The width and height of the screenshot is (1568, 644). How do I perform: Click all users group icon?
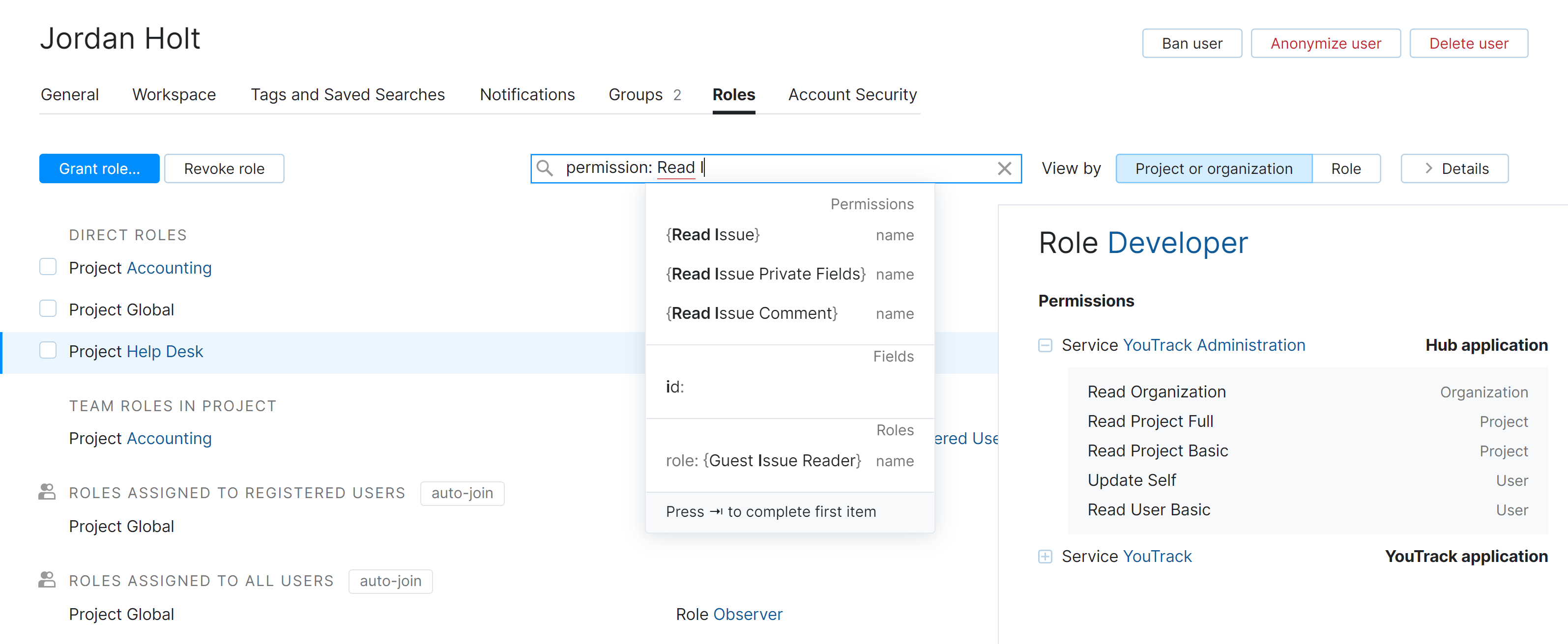(47, 580)
